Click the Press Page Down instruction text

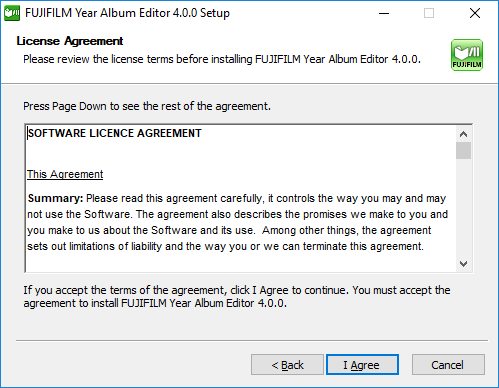click(147, 106)
